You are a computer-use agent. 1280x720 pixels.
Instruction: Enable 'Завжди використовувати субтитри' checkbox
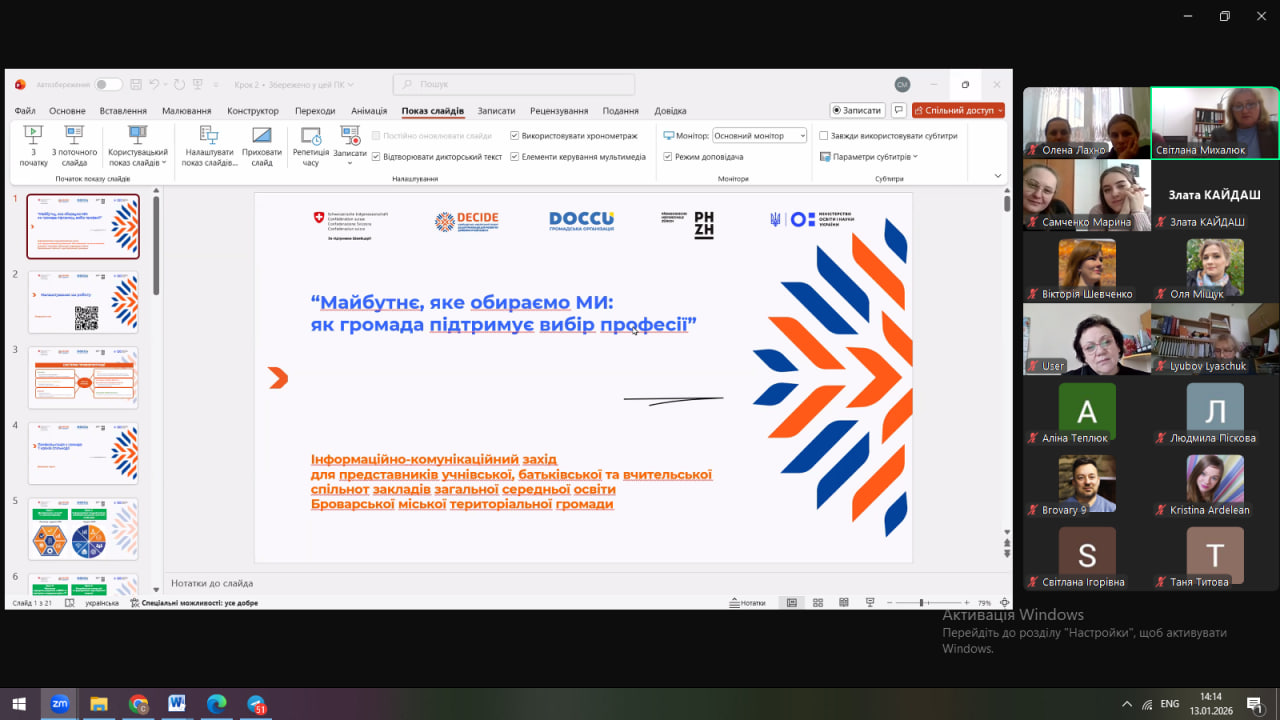(x=824, y=135)
